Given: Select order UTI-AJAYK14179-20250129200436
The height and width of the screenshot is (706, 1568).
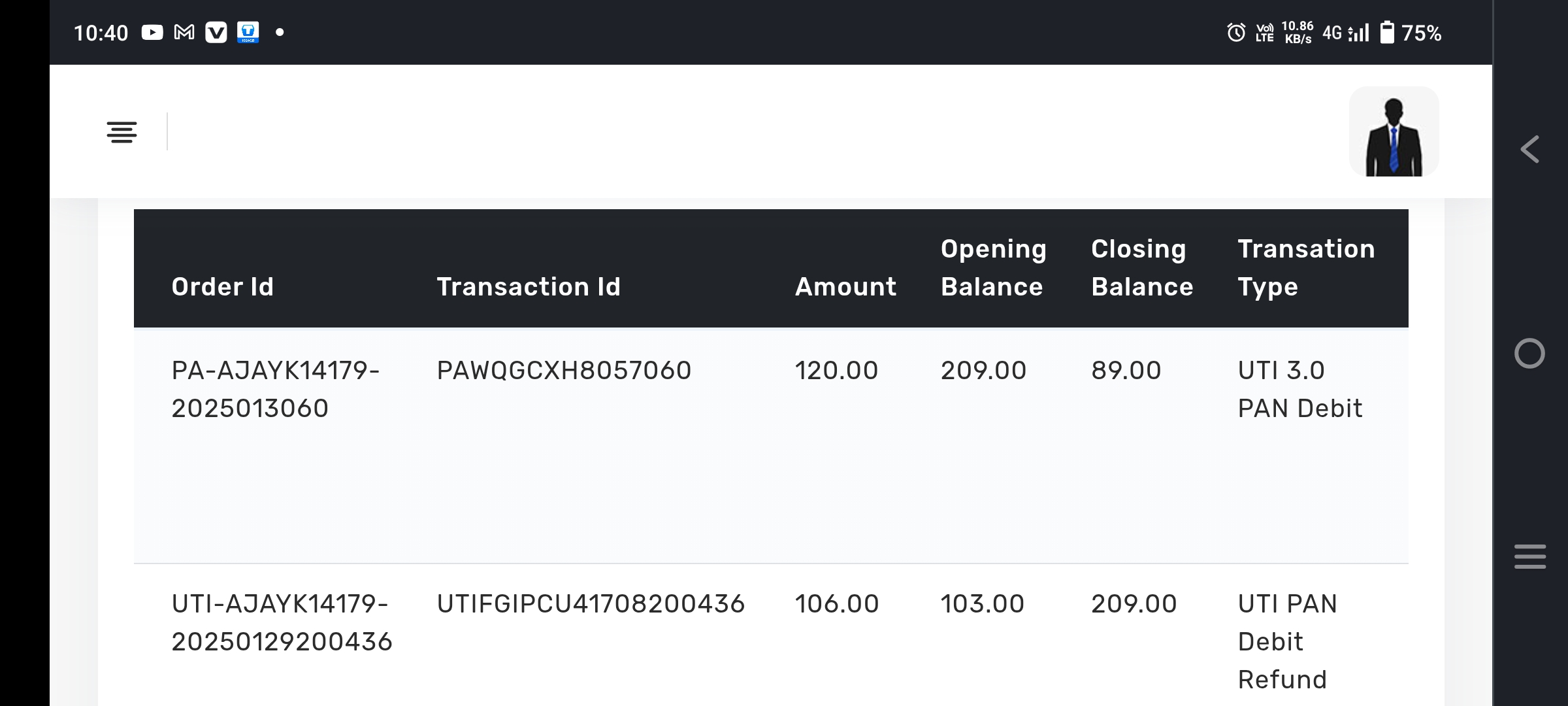Looking at the screenshot, I should [x=282, y=622].
